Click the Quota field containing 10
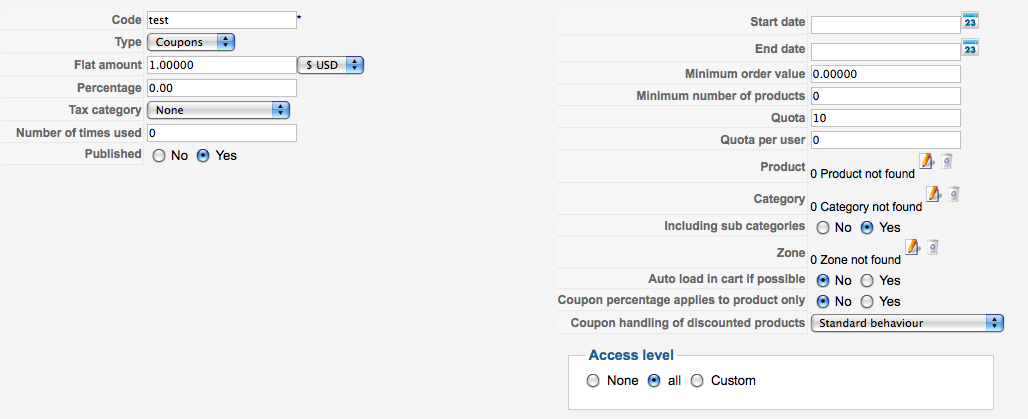The width and height of the screenshot is (1028, 419). 885,118
